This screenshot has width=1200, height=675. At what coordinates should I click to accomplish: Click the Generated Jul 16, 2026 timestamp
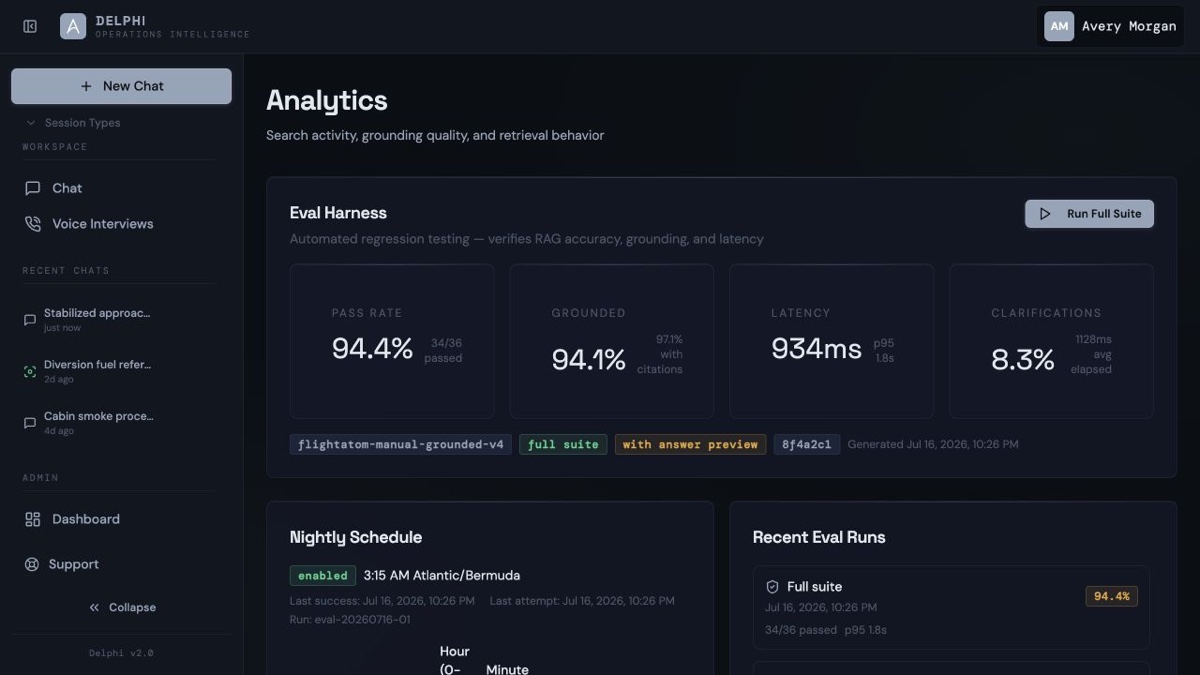point(933,444)
